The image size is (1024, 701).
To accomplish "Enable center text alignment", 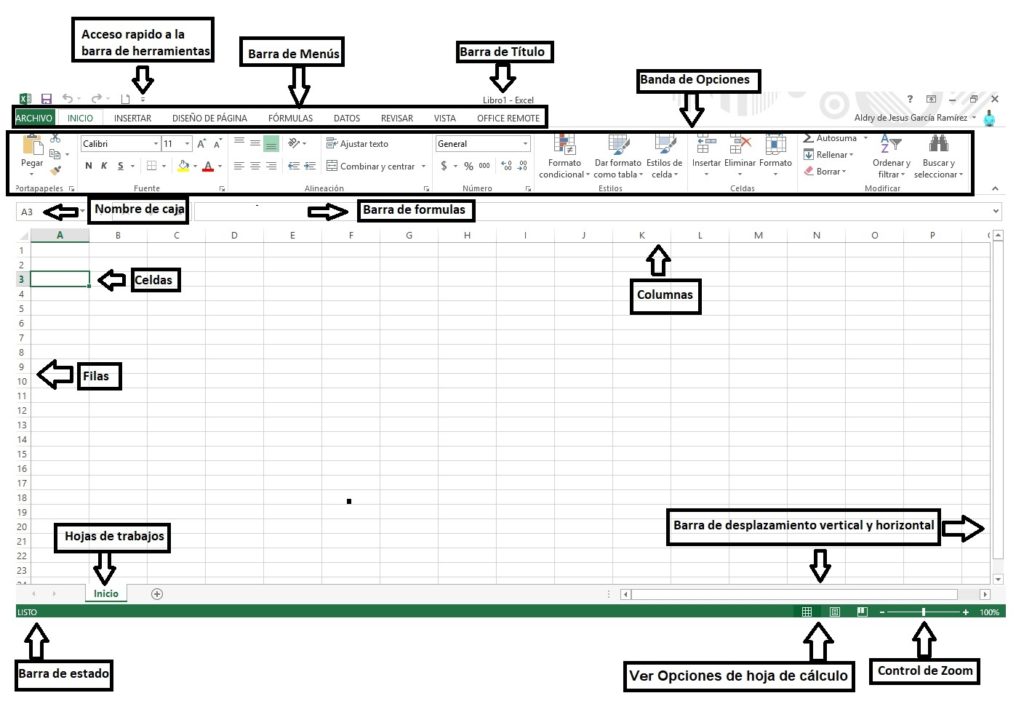I will pyautogui.click(x=255, y=164).
